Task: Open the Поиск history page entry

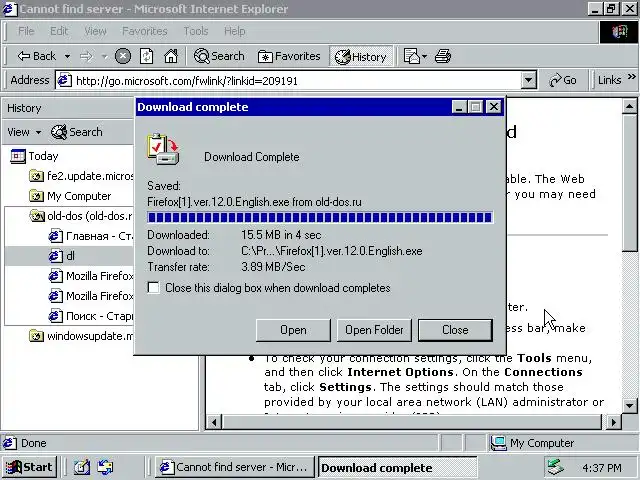Action: click(91, 316)
